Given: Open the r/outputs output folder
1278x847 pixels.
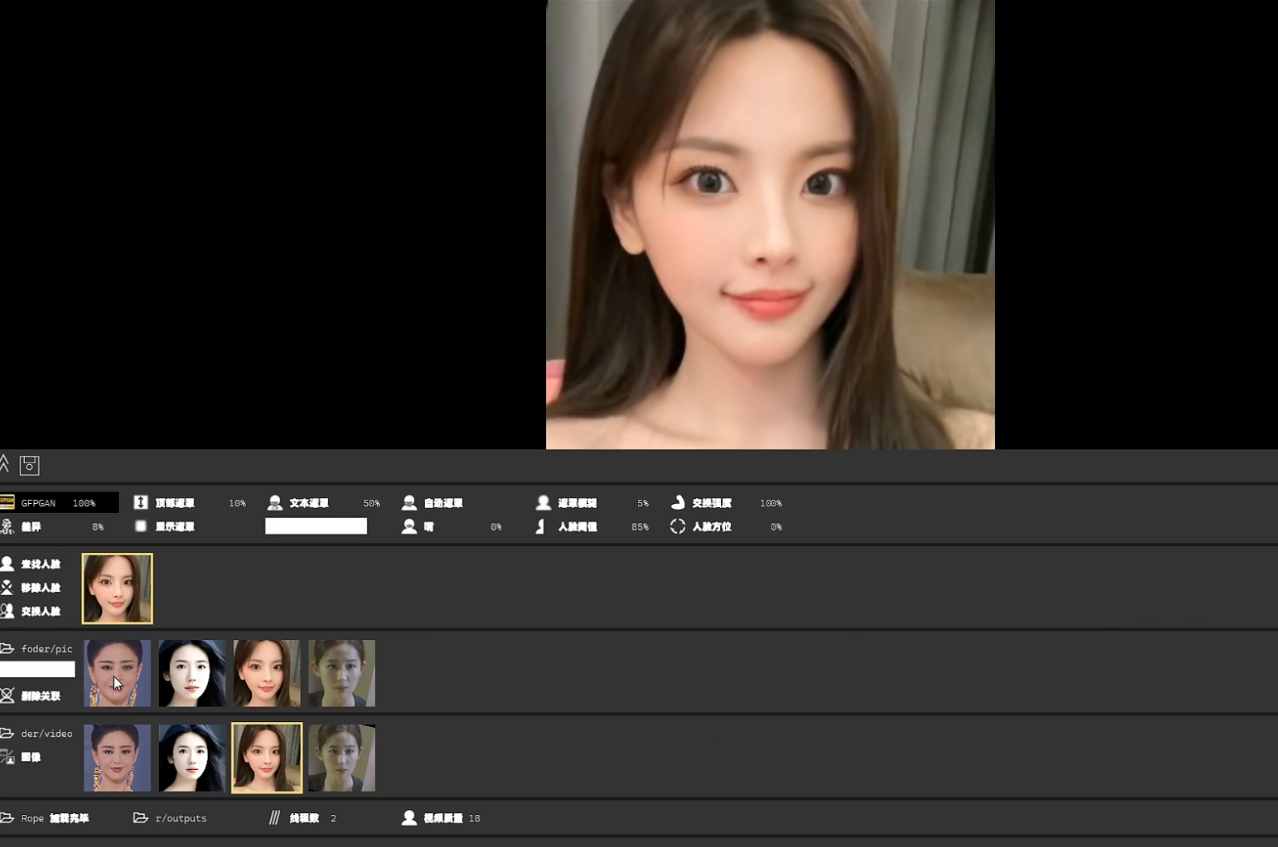Looking at the screenshot, I should [141, 818].
